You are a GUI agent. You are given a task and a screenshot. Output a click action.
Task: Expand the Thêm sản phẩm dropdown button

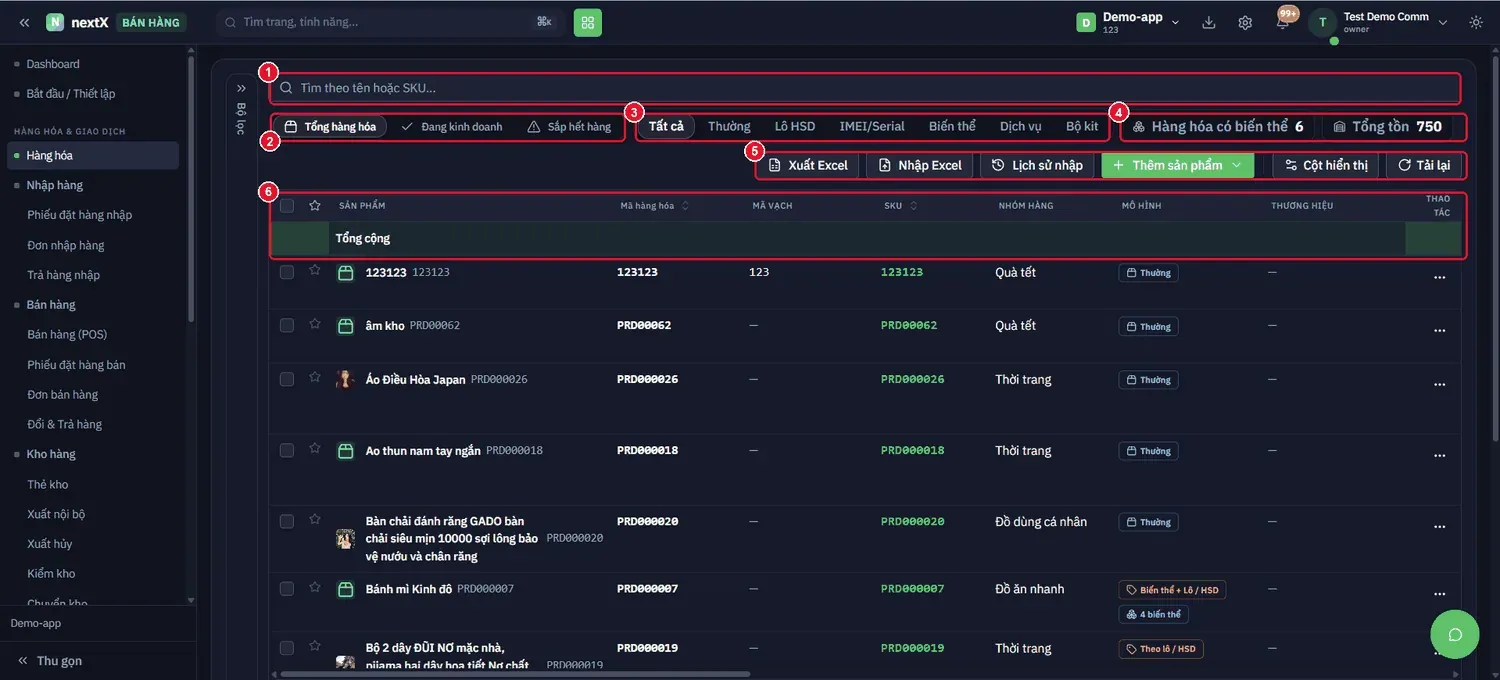point(1178,165)
